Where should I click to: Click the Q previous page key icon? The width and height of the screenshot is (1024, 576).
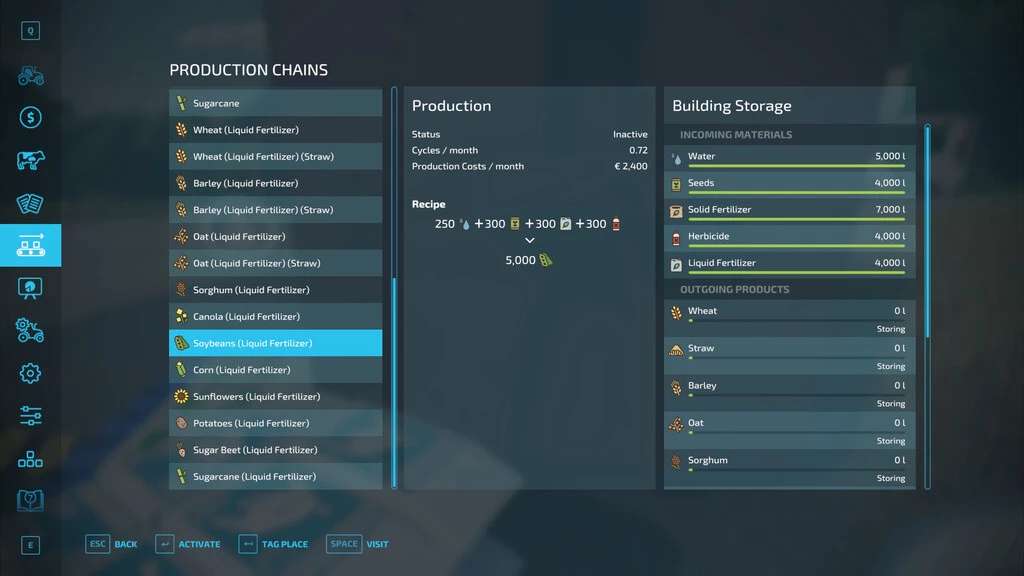coord(30,31)
